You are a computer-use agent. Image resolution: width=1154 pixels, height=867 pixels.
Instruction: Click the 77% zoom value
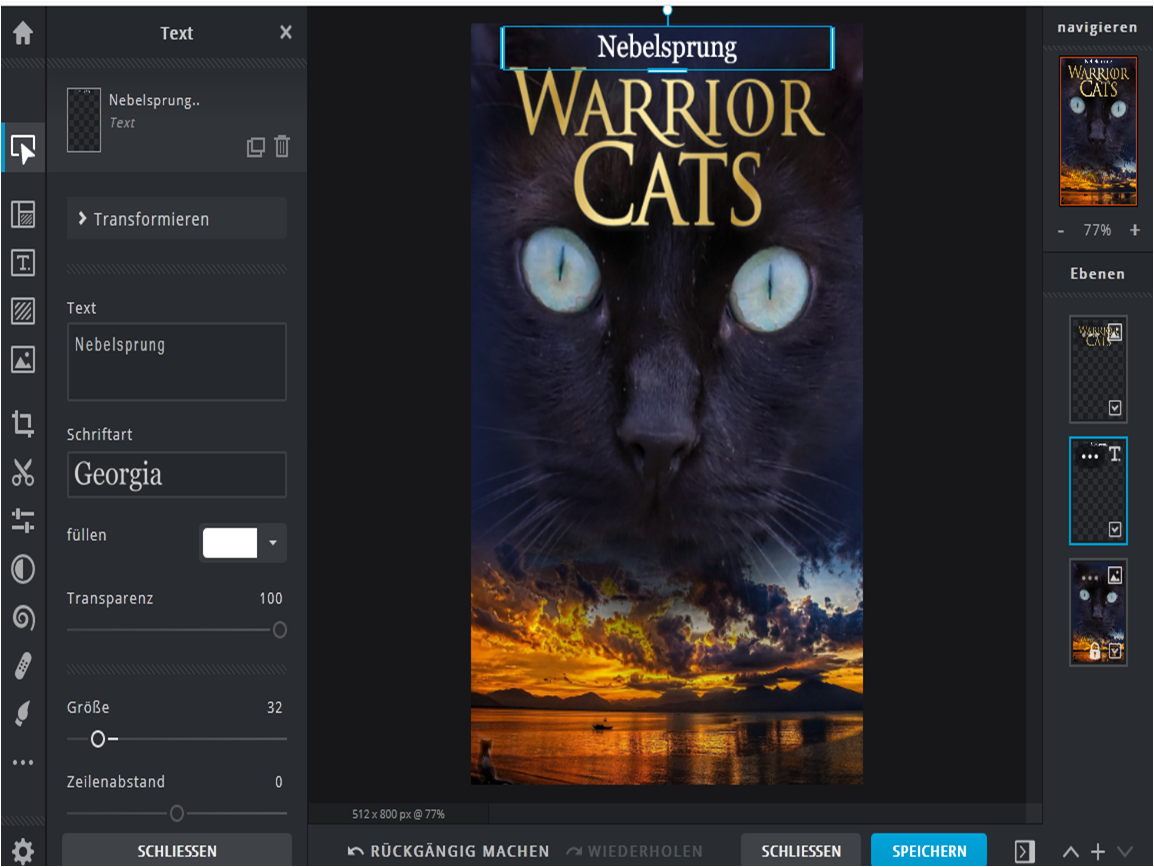[1097, 230]
